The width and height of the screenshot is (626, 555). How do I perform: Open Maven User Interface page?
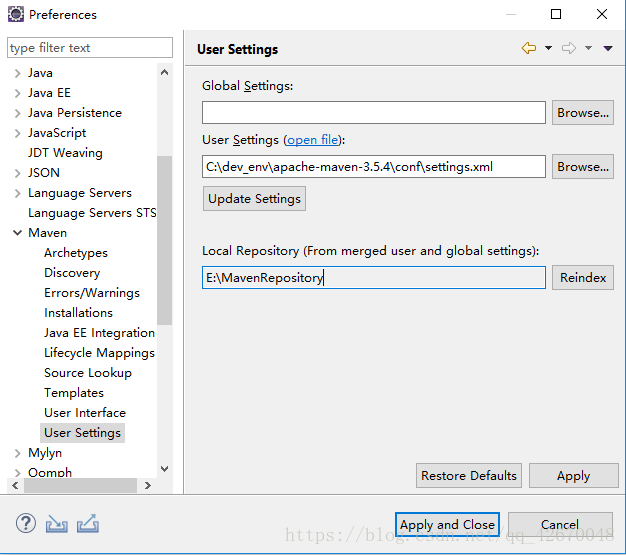85,412
